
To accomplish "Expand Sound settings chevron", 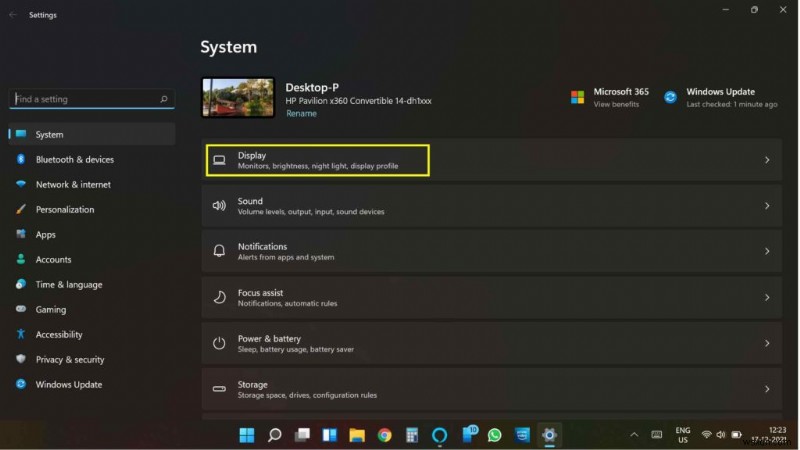I will [x=767, y=206].
